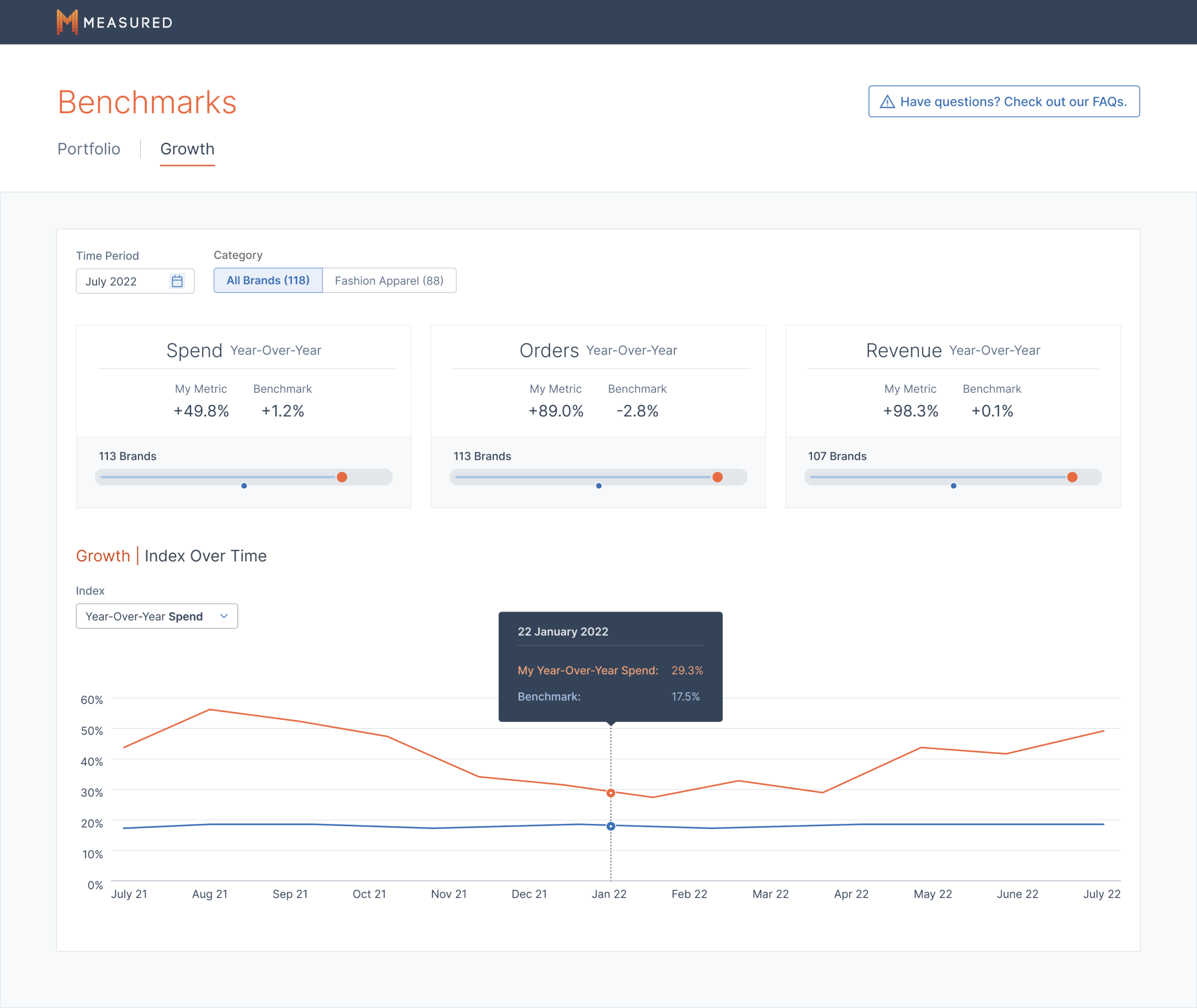Screen dimensions: 1197x1008
Task: Open the calendar icon in Time Period
Action: pos(177,281)
